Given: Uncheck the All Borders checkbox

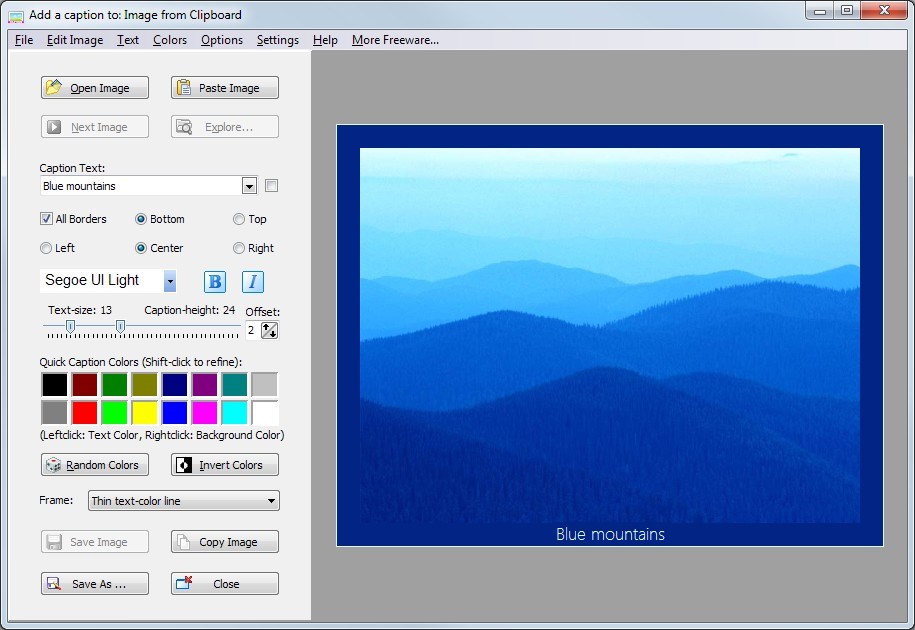Looking at the screenshot, I should point(46,219).
